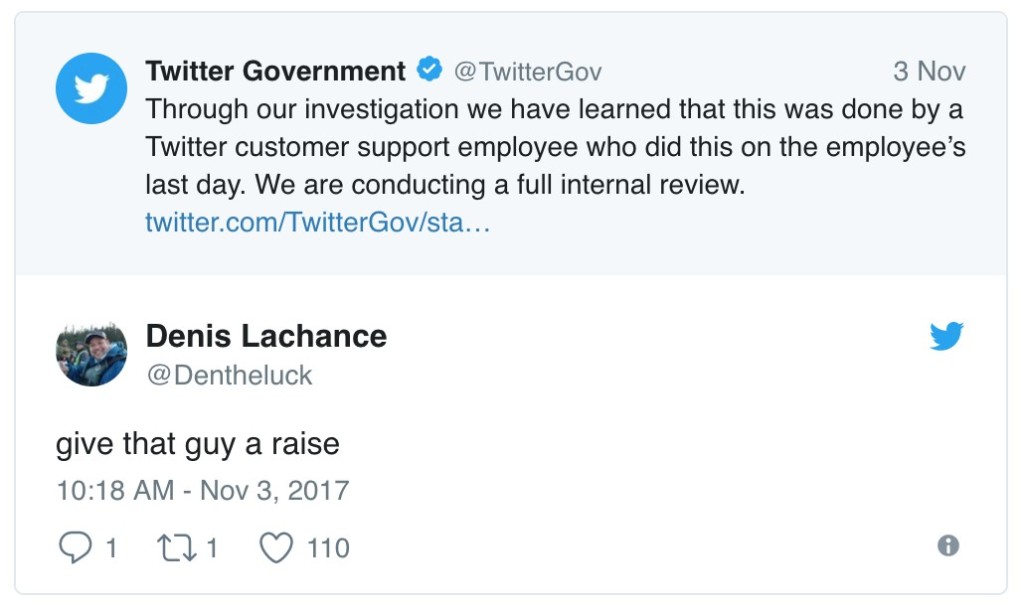Click the quoted tweet text about the investigation
This screenshot has width=1024, height=614.
click(x=555, y=147)
